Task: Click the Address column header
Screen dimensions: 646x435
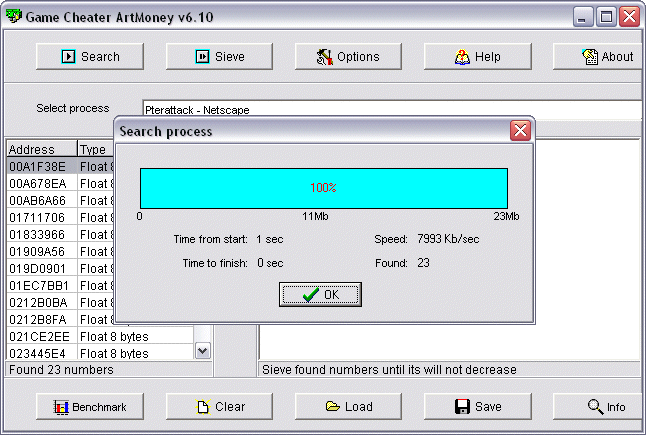Action: [x=40, y=150]
